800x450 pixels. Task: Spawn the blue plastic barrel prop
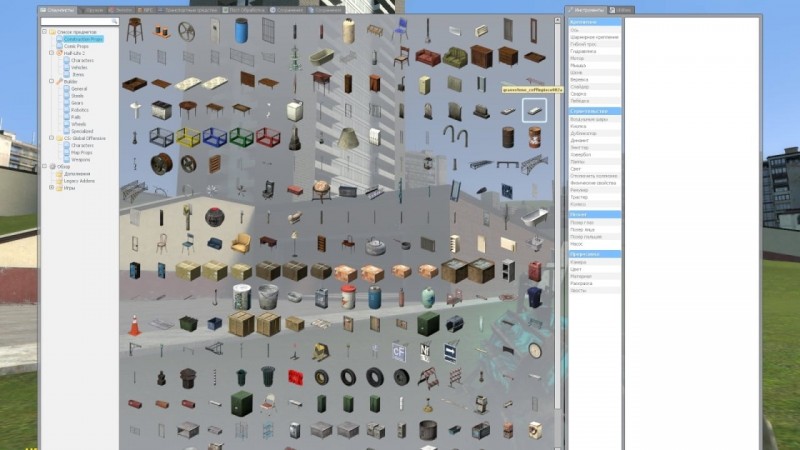point(241,32)
